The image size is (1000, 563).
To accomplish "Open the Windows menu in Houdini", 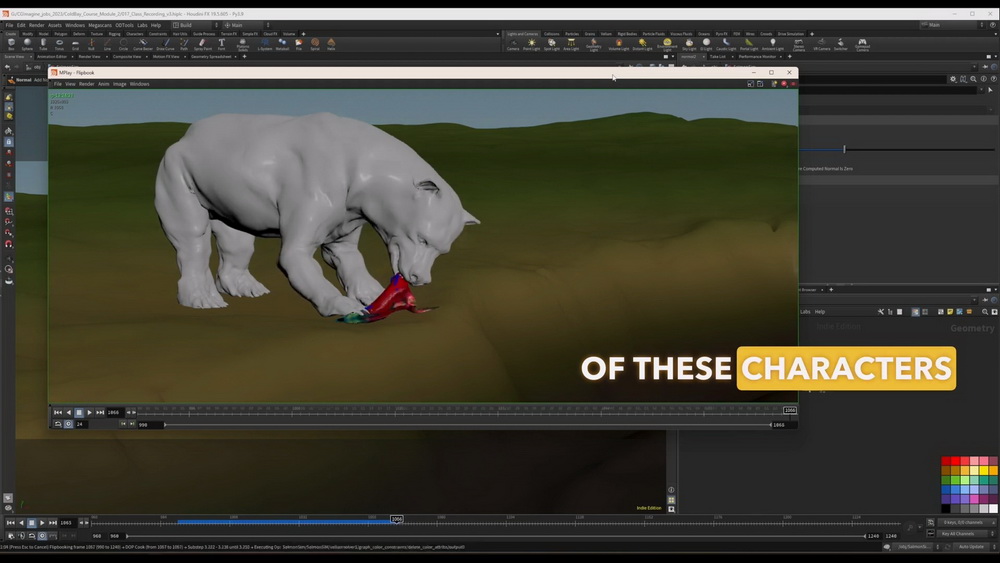I will 75,25.
